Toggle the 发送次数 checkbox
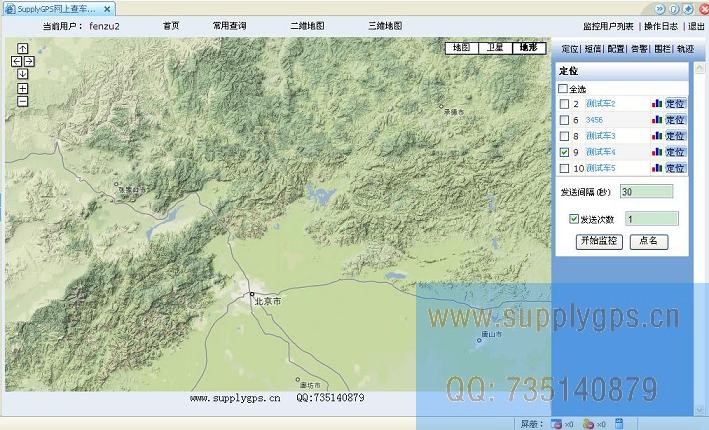The image size is (709, 430). [x=573, y=219]
